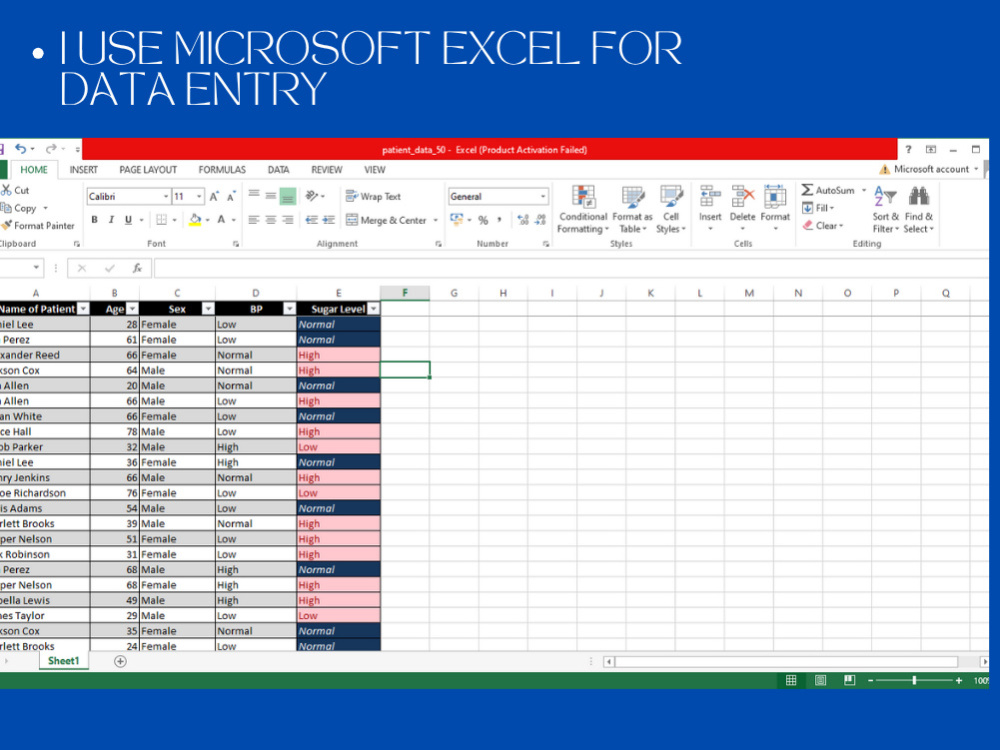Open the orientation text angle tool
The image size is (1000, 750).
pyautogui.click(x=314, y=196)
